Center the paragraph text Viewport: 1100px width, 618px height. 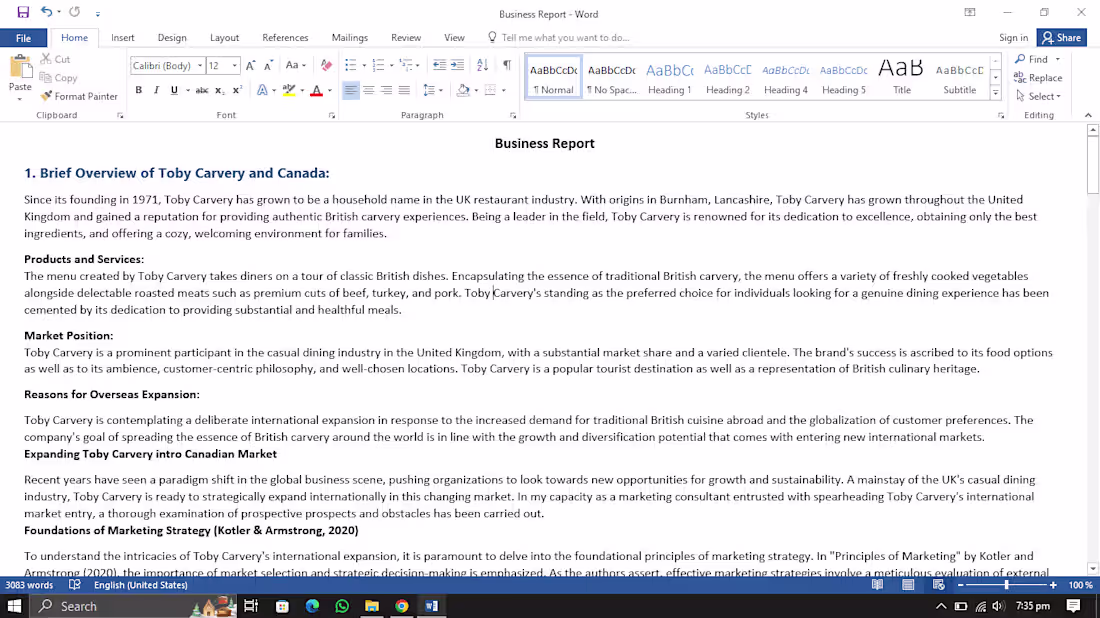368,90
